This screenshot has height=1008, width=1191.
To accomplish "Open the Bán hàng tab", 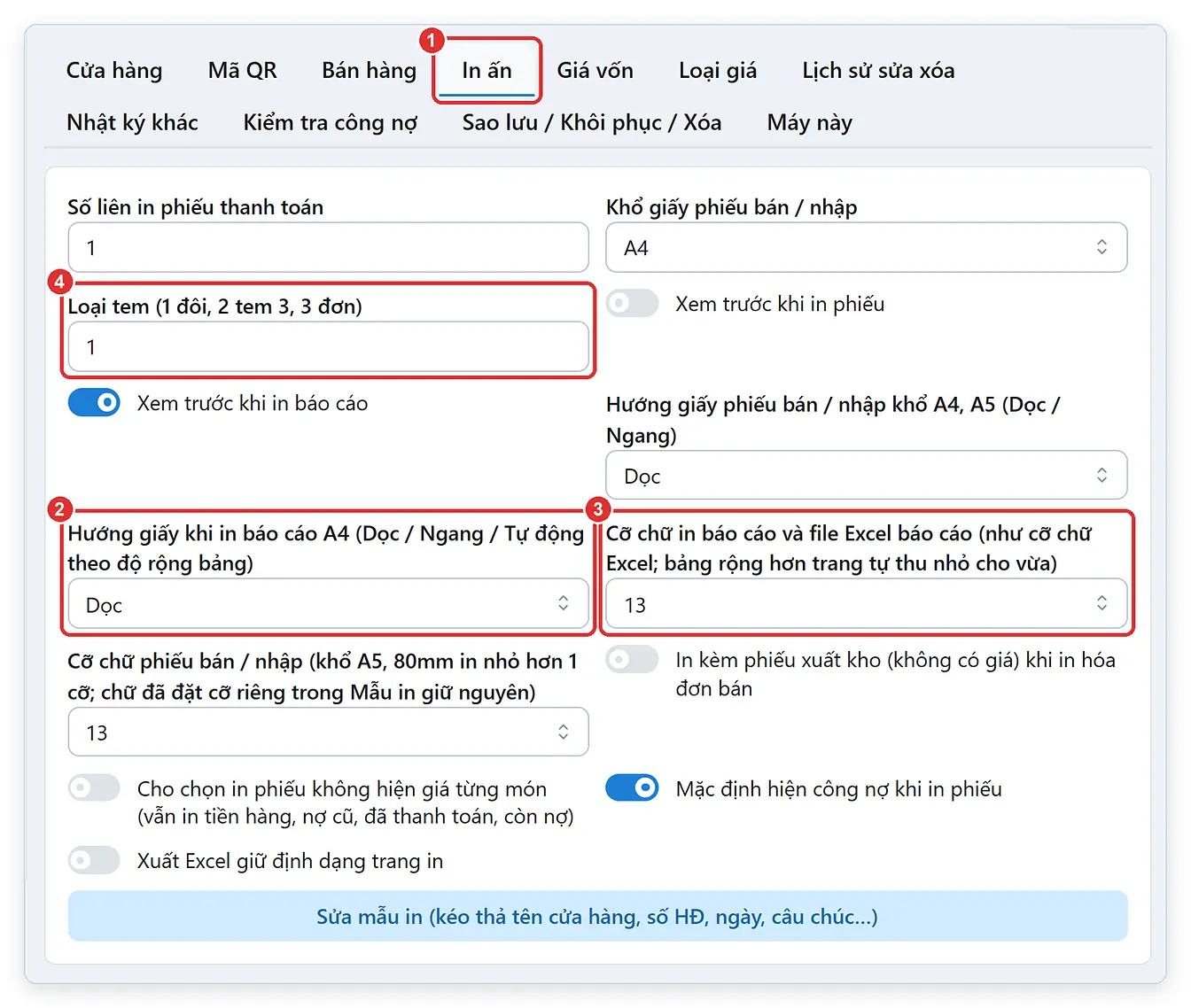I will tap(369, 71).
